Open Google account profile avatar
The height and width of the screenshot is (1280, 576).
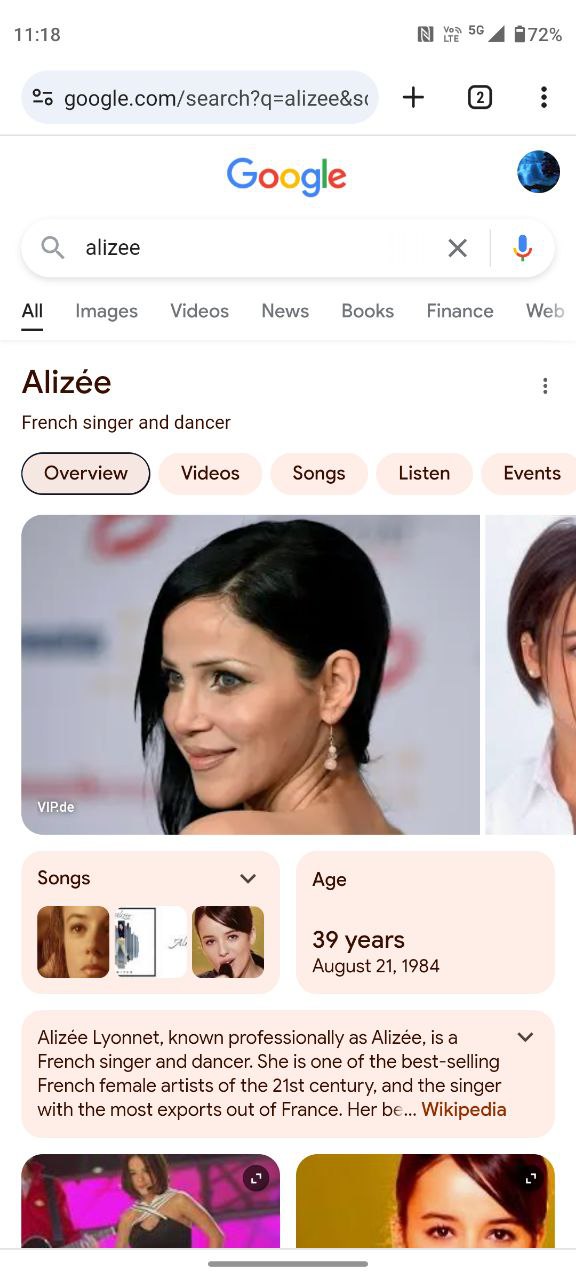(x=538, y=172)
